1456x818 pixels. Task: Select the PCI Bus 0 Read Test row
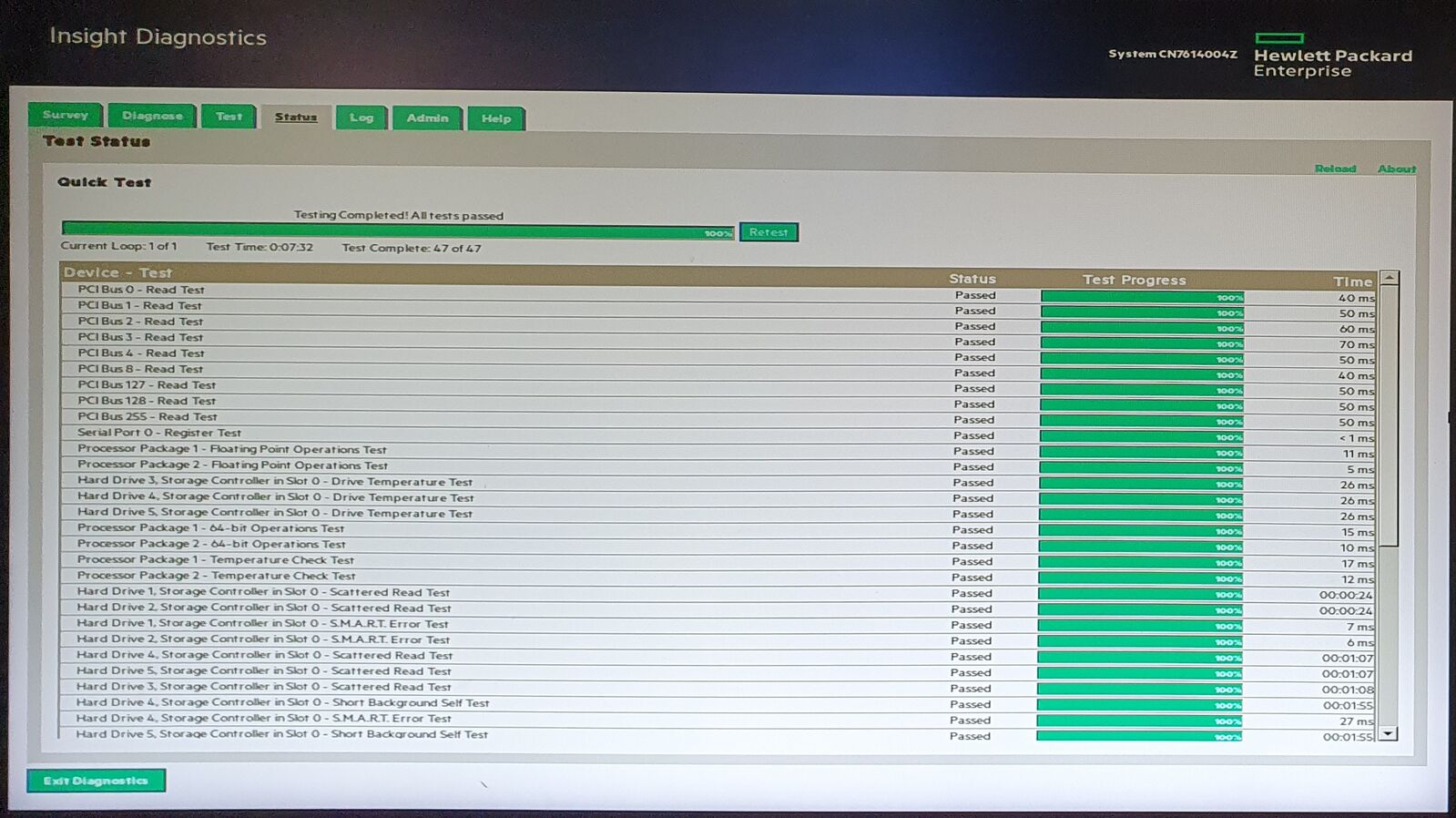pos(141,290)
